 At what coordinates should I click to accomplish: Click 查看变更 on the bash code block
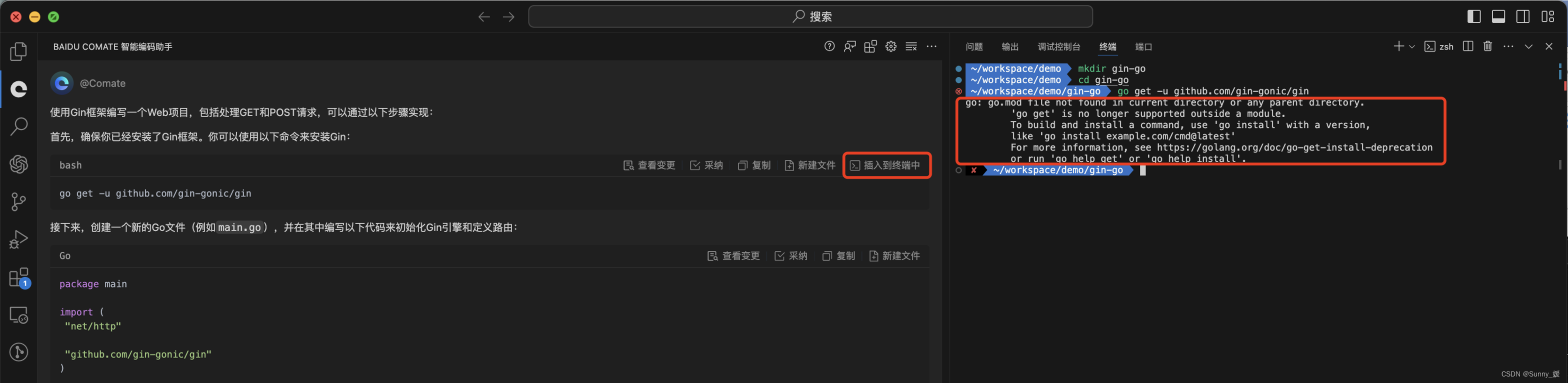tap(649, 165)
